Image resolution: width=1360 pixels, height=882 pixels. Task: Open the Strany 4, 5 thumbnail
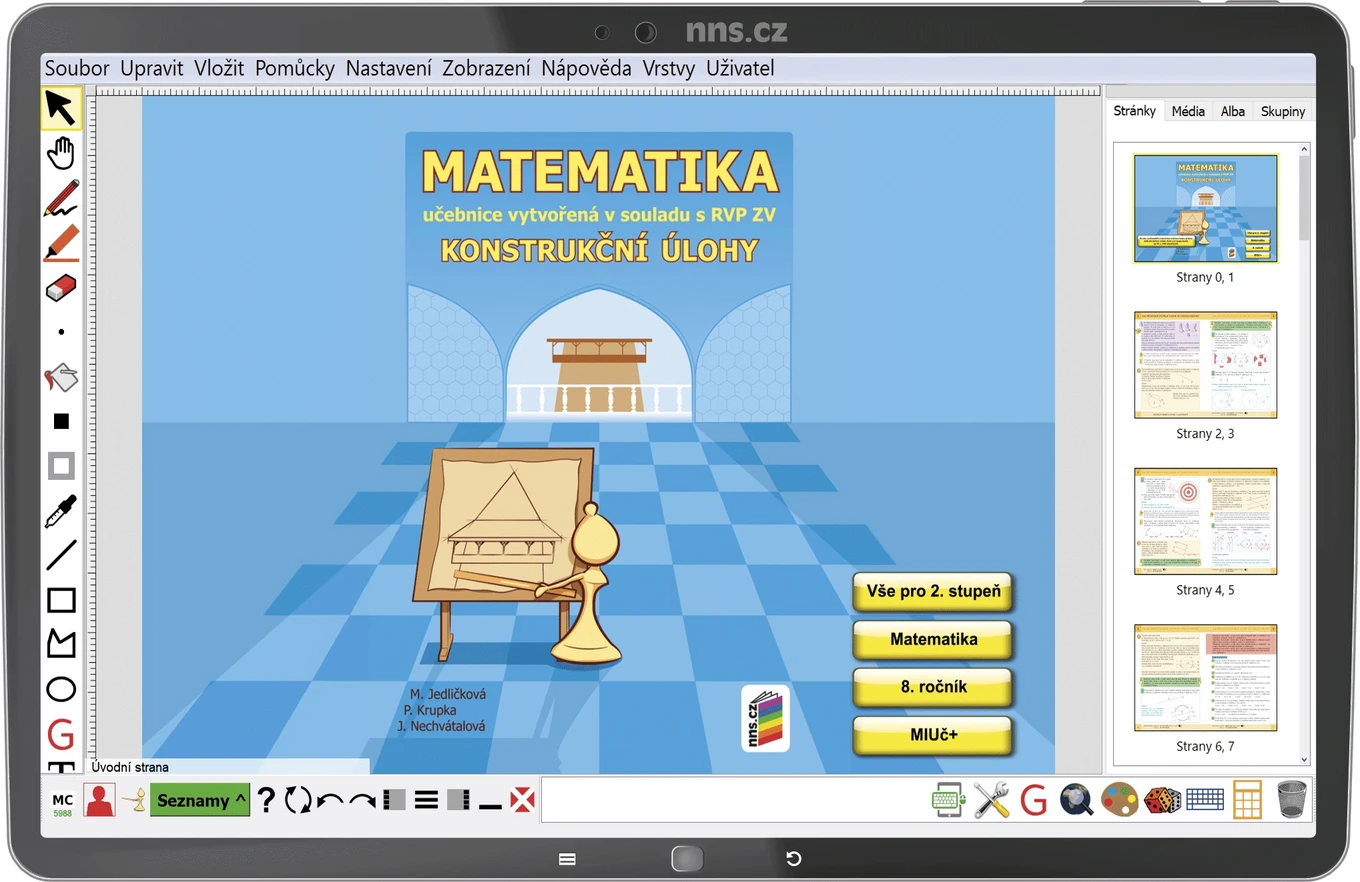[x=1205, y=521]
